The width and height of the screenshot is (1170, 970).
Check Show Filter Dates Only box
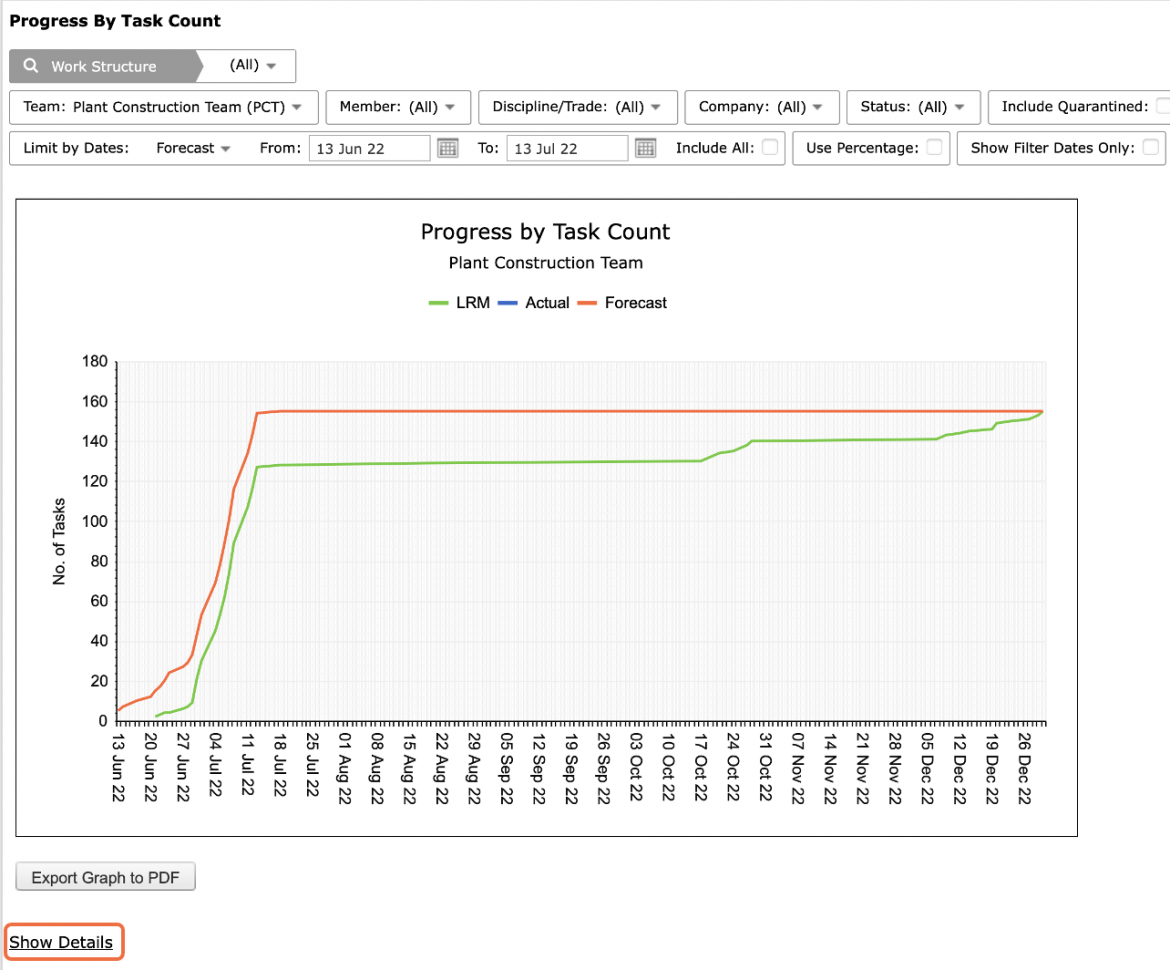pos(1151,147)
